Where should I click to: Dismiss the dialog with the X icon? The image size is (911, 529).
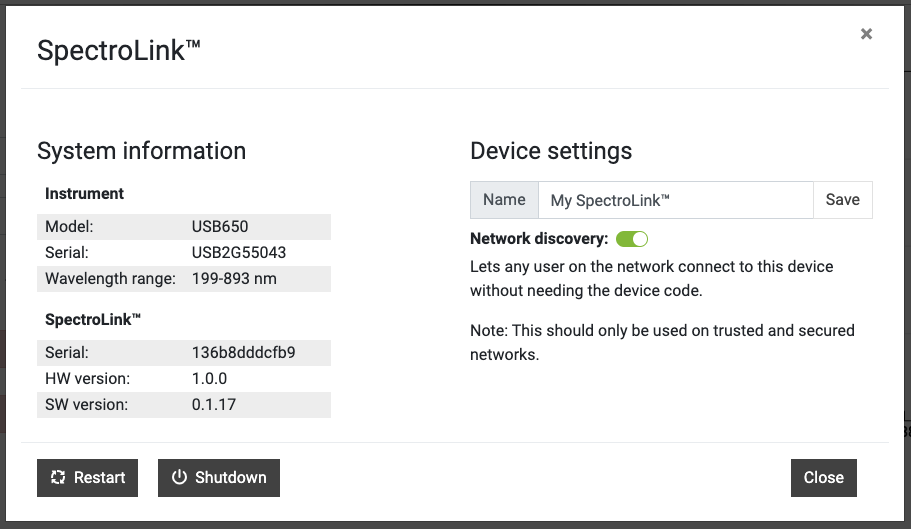coord(866,34)
